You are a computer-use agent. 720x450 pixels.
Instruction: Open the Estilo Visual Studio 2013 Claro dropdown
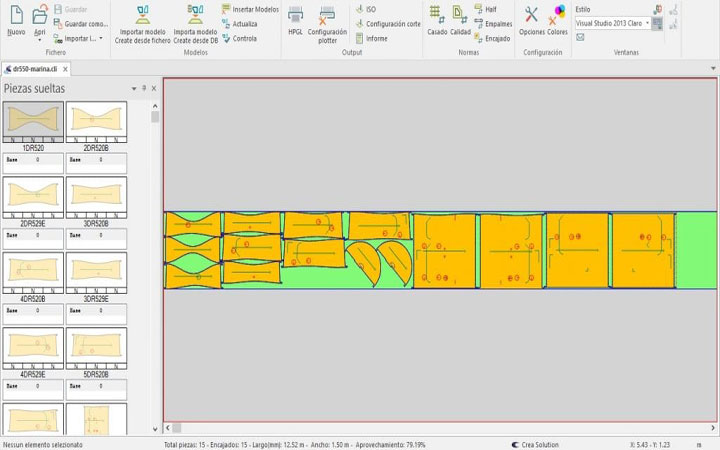point(648,23)
